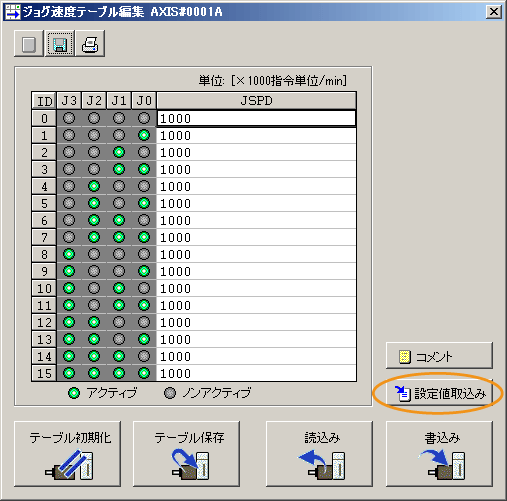Select the JSPD field for ID 6

click(x=256, y=220)
